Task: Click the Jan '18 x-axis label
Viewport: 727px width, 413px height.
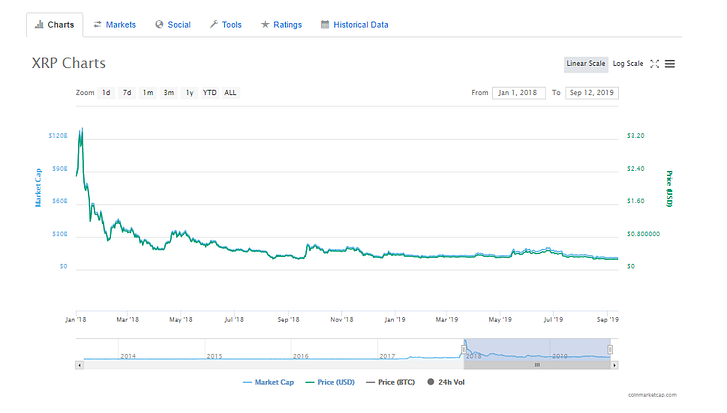Action: pos(76,319)
